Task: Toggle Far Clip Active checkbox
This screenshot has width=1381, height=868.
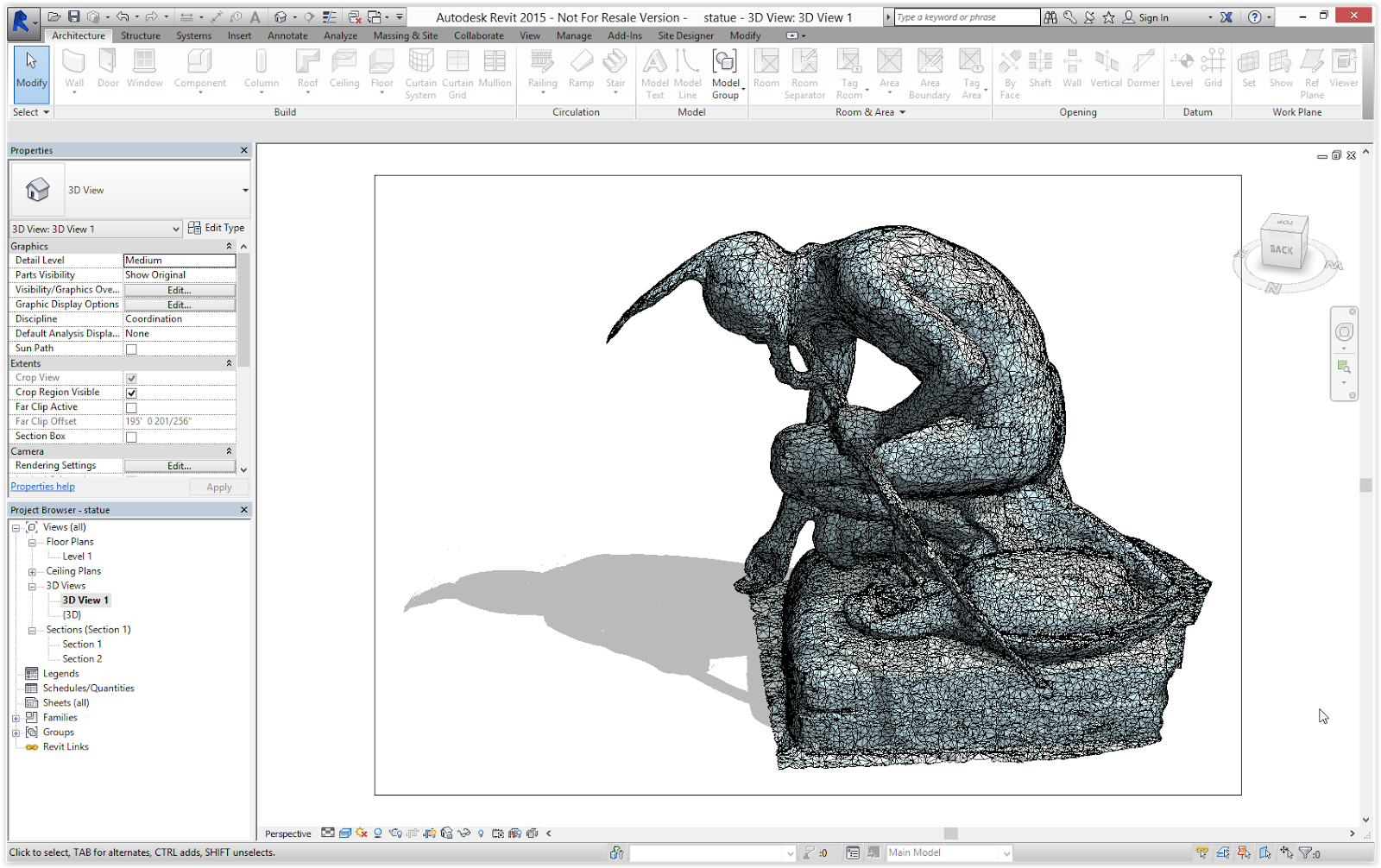Action: click(x=131, y=406)
